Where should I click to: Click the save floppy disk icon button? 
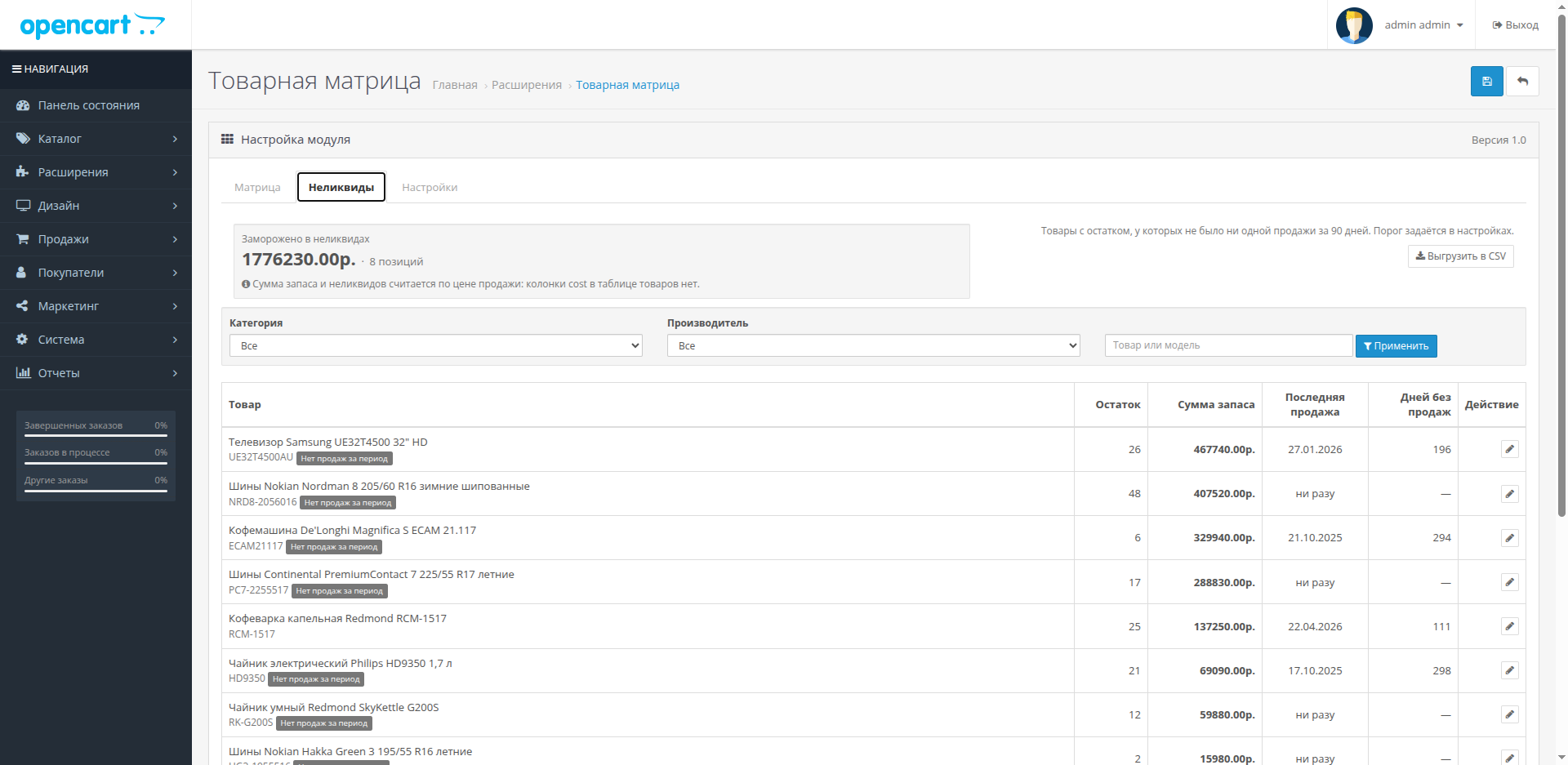click(x=1486, y=82)
